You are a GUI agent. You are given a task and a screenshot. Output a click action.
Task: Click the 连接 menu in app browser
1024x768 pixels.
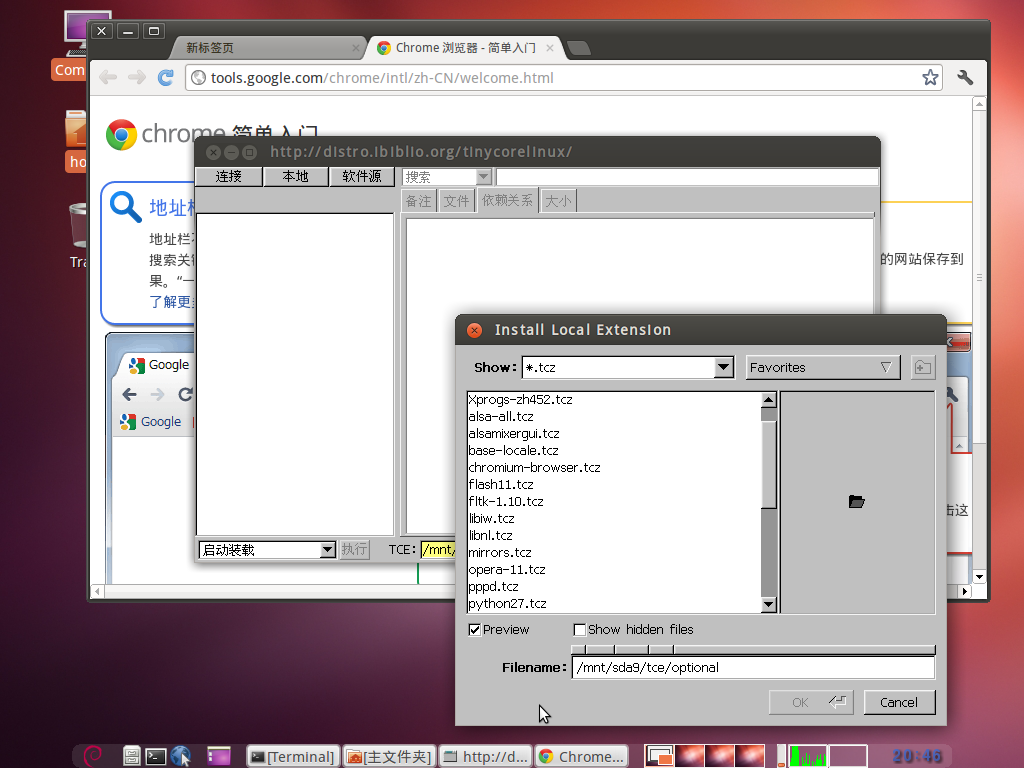[x=229, y=176]
